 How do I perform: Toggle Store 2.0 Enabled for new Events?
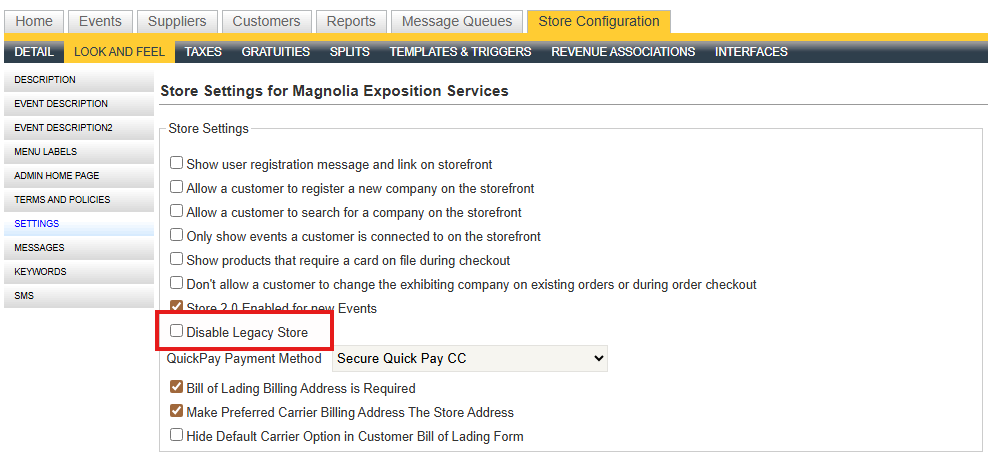point(177,308)
